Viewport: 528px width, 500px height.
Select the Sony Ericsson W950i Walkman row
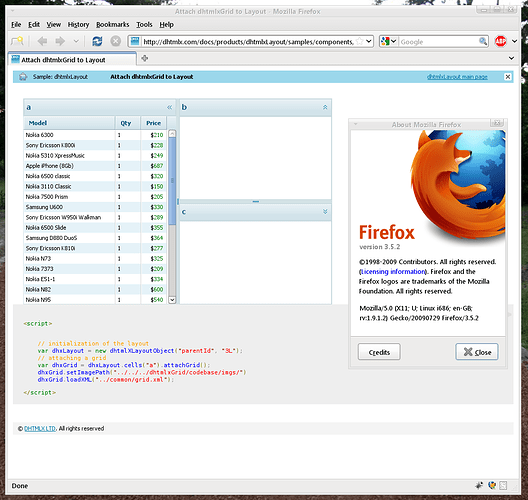click(x=95, y=217)
